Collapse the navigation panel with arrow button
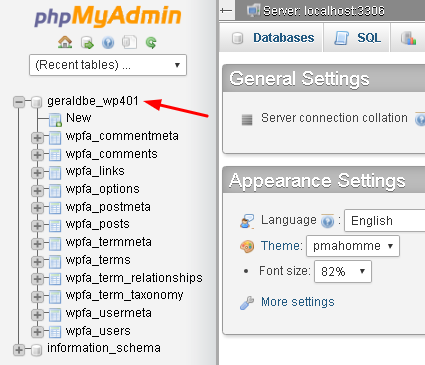Viewport: 425px width, 365px height. 226,11
